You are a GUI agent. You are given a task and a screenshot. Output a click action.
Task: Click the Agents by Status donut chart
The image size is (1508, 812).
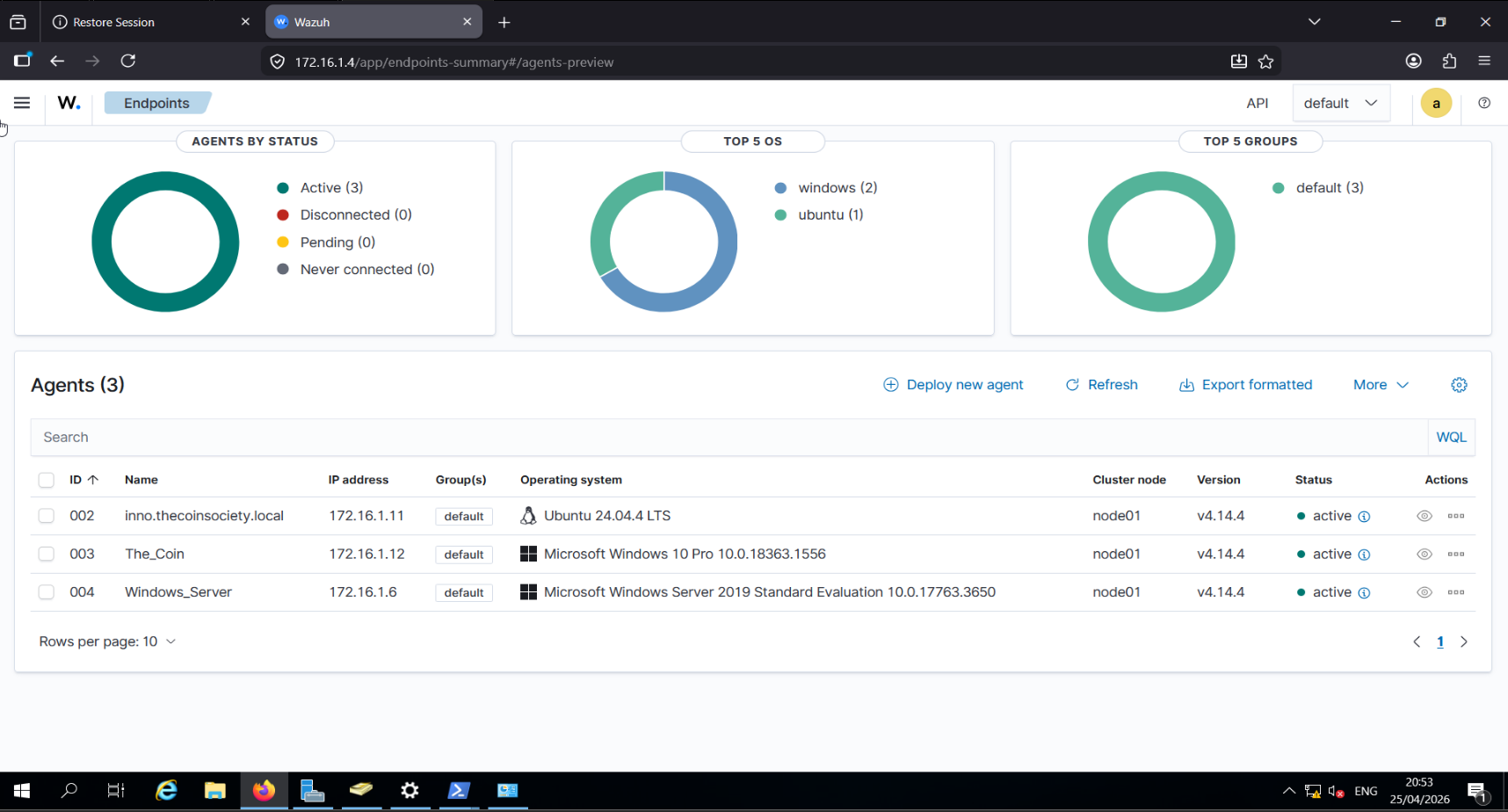click(x=165, y=182)
